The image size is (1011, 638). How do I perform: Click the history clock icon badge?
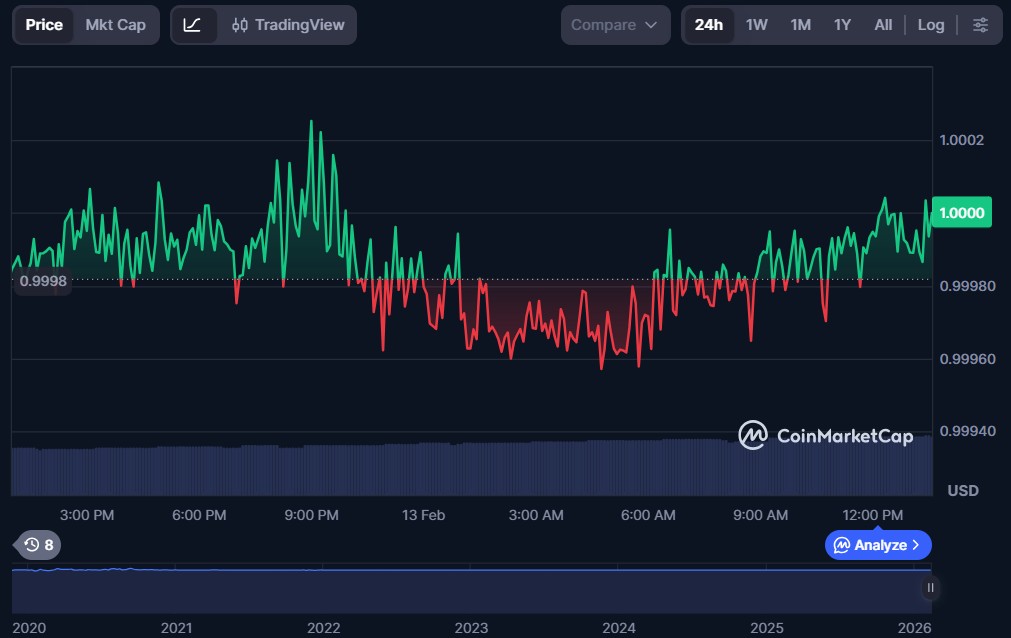coord(40,545)
